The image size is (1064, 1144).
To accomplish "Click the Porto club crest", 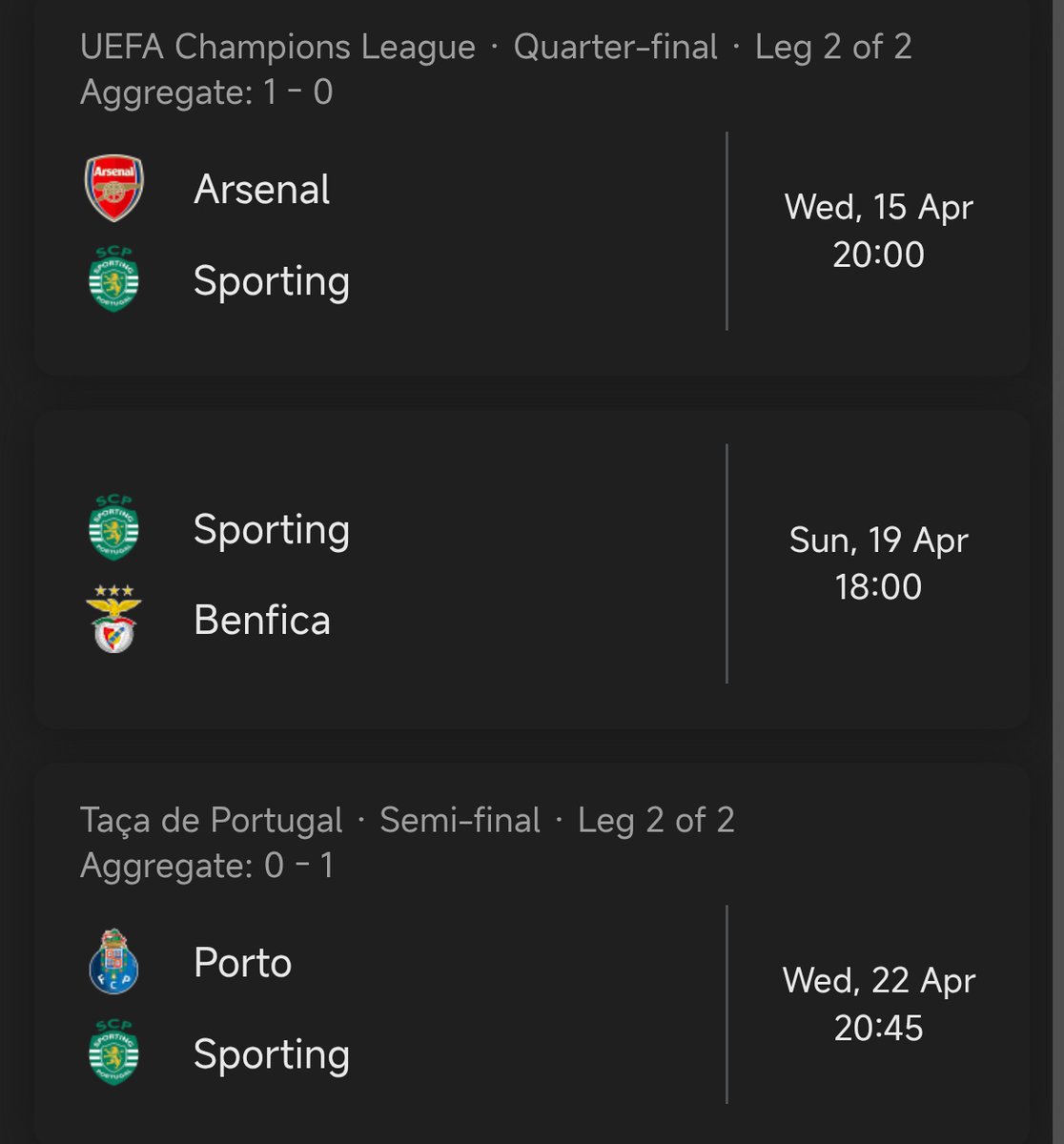I will pos(114,962).
